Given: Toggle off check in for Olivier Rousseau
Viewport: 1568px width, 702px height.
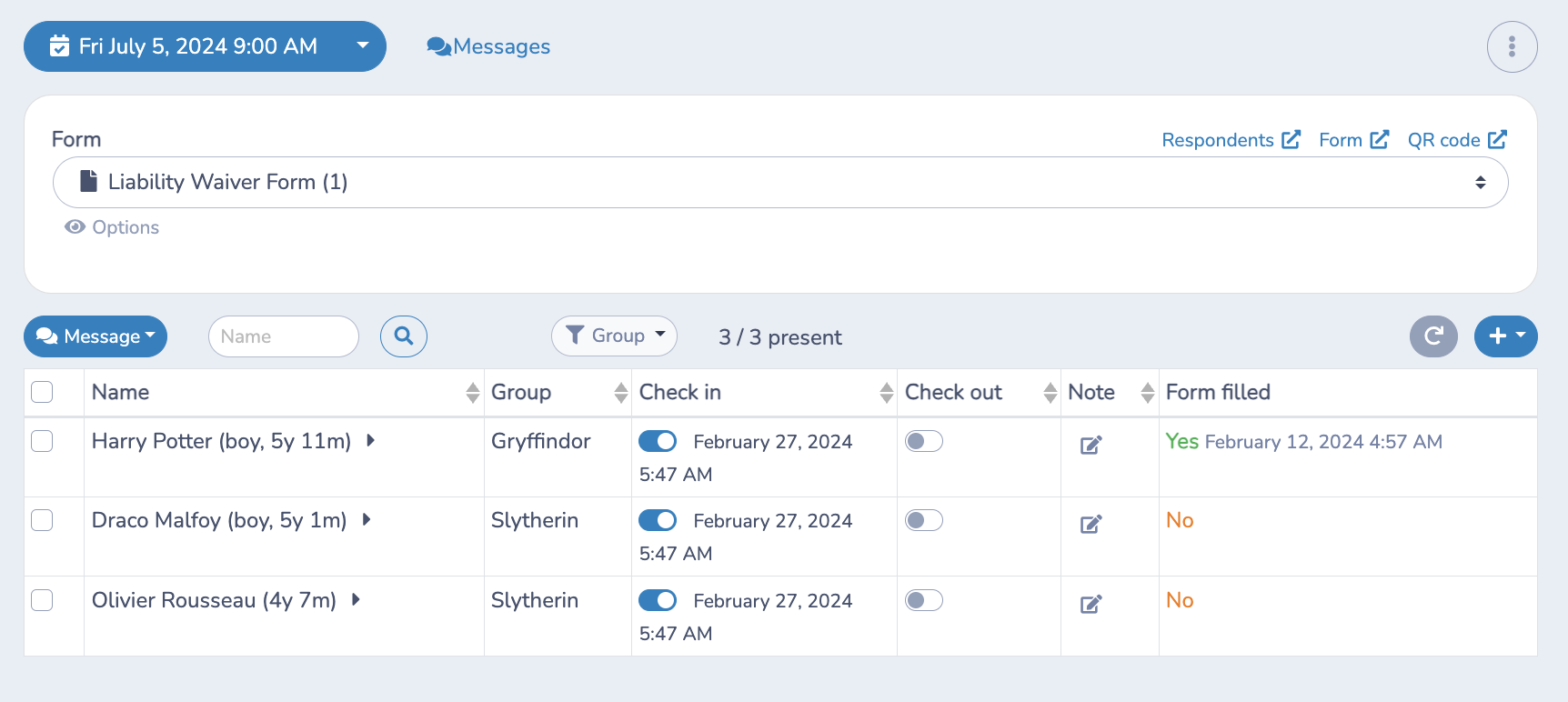Looking at the screenshot, I should tap(658, 600).
